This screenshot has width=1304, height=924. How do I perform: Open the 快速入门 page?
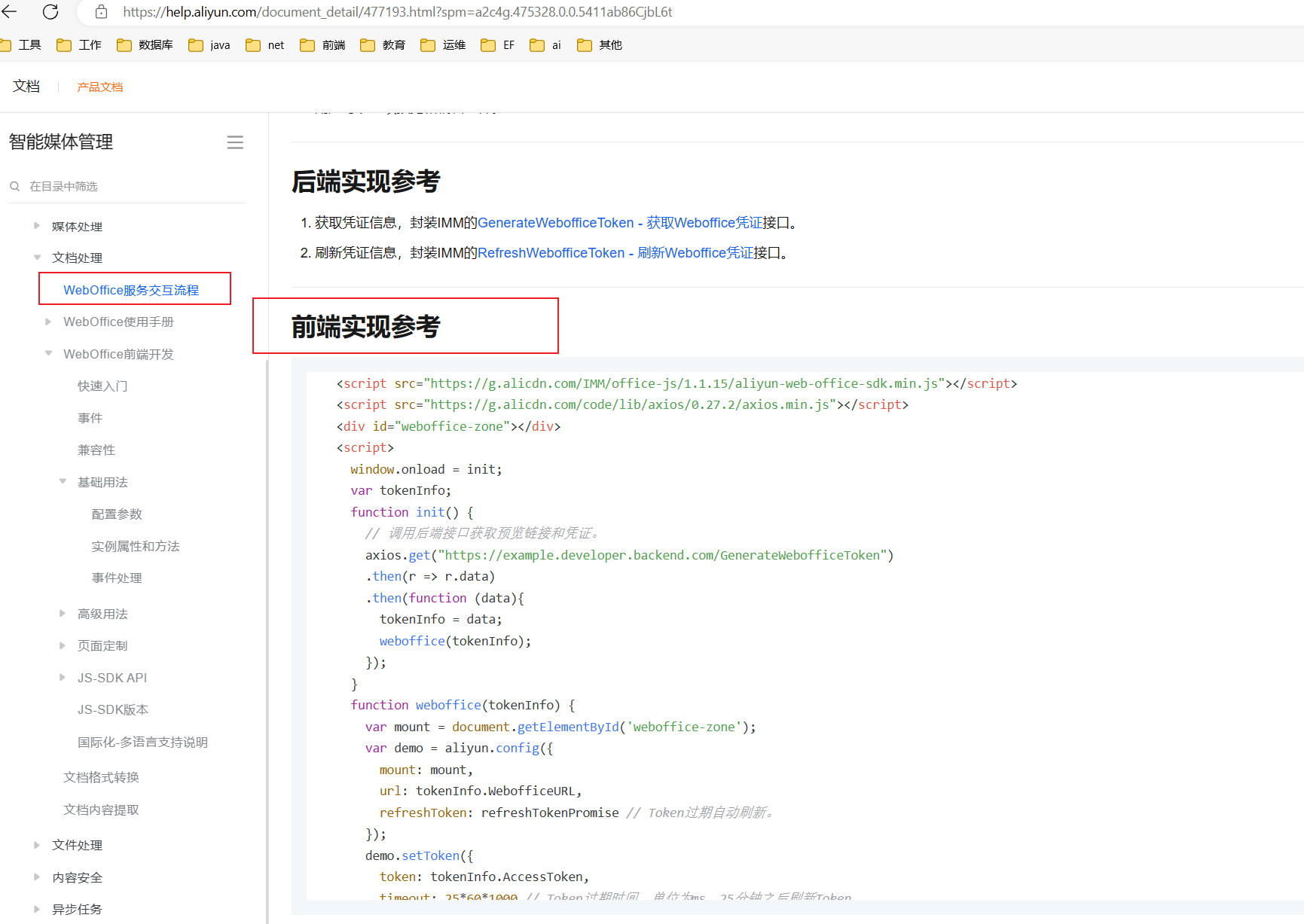coord(102,386)
